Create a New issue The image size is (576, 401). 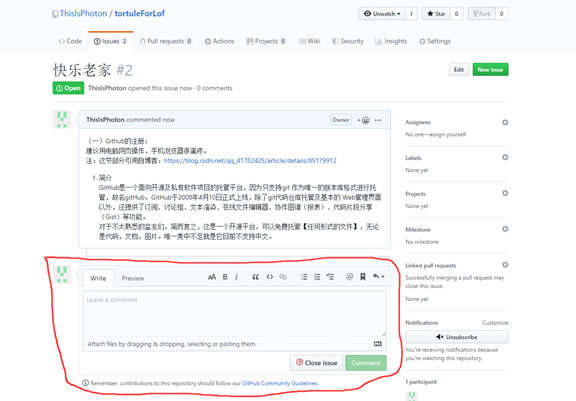pyautogui.click(x=490, y=69)
